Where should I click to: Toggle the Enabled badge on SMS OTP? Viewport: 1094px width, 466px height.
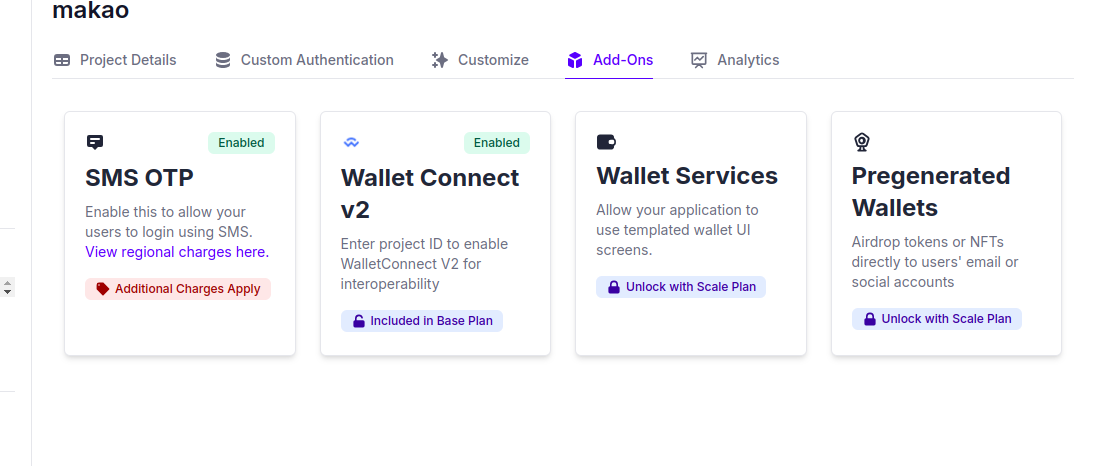[241, 143]
